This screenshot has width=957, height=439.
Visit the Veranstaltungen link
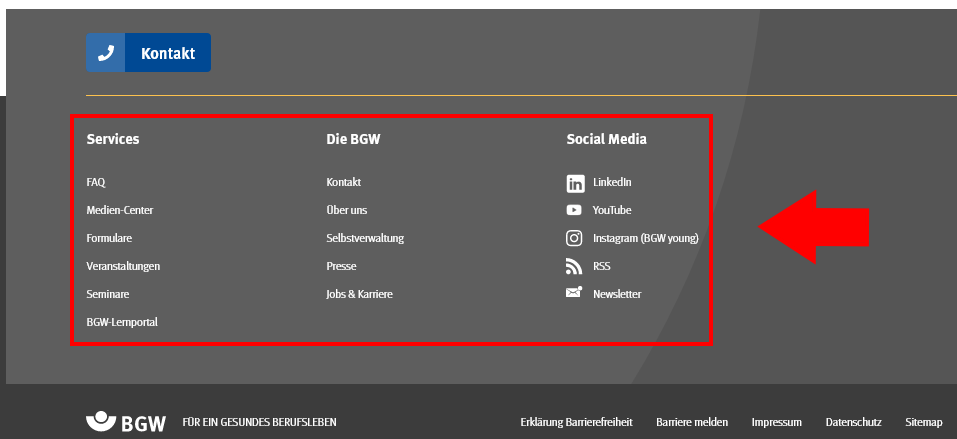123,266
